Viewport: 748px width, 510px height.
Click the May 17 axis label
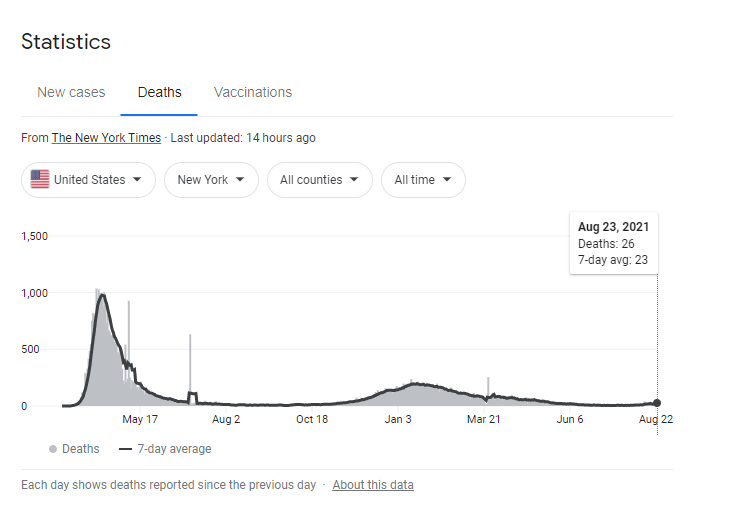click(x=140, y=419)
